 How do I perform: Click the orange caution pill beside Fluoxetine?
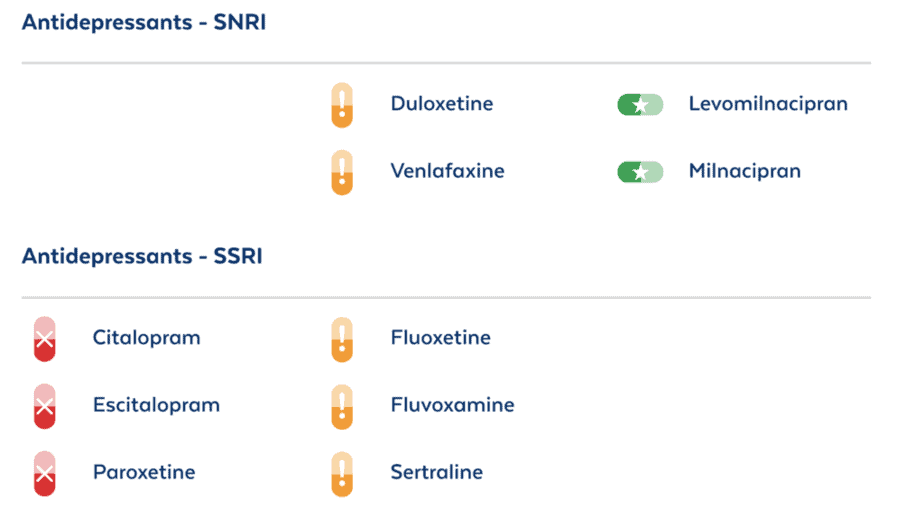[x=342, y=339]
